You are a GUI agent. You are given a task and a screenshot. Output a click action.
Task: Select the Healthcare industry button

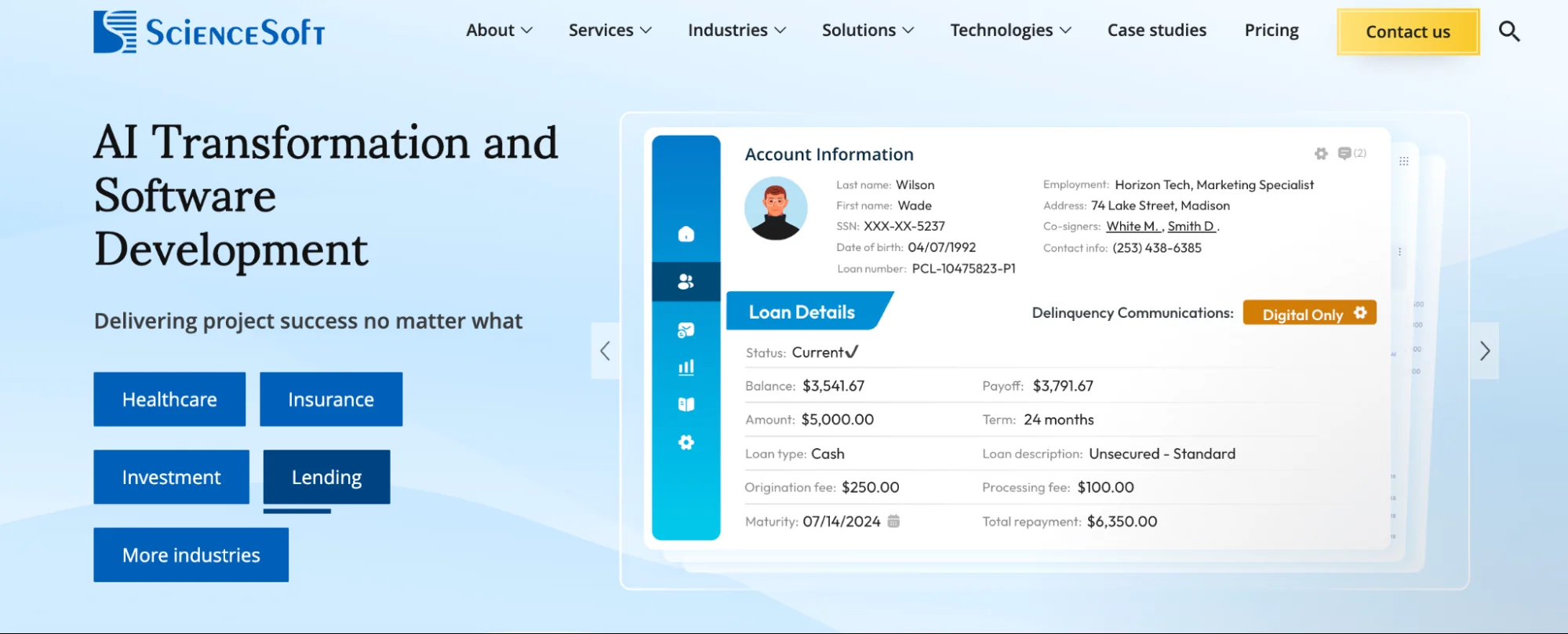169,399
